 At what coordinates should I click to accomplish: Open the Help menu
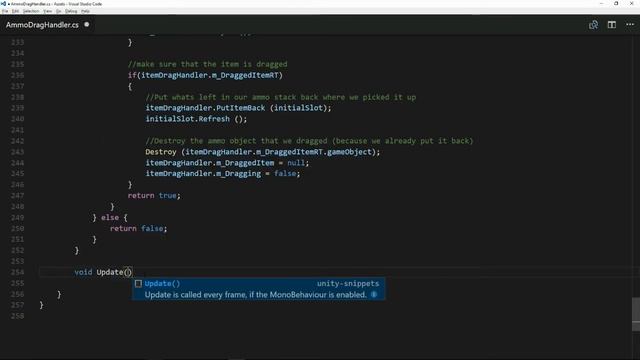click(x=85, y=11)
